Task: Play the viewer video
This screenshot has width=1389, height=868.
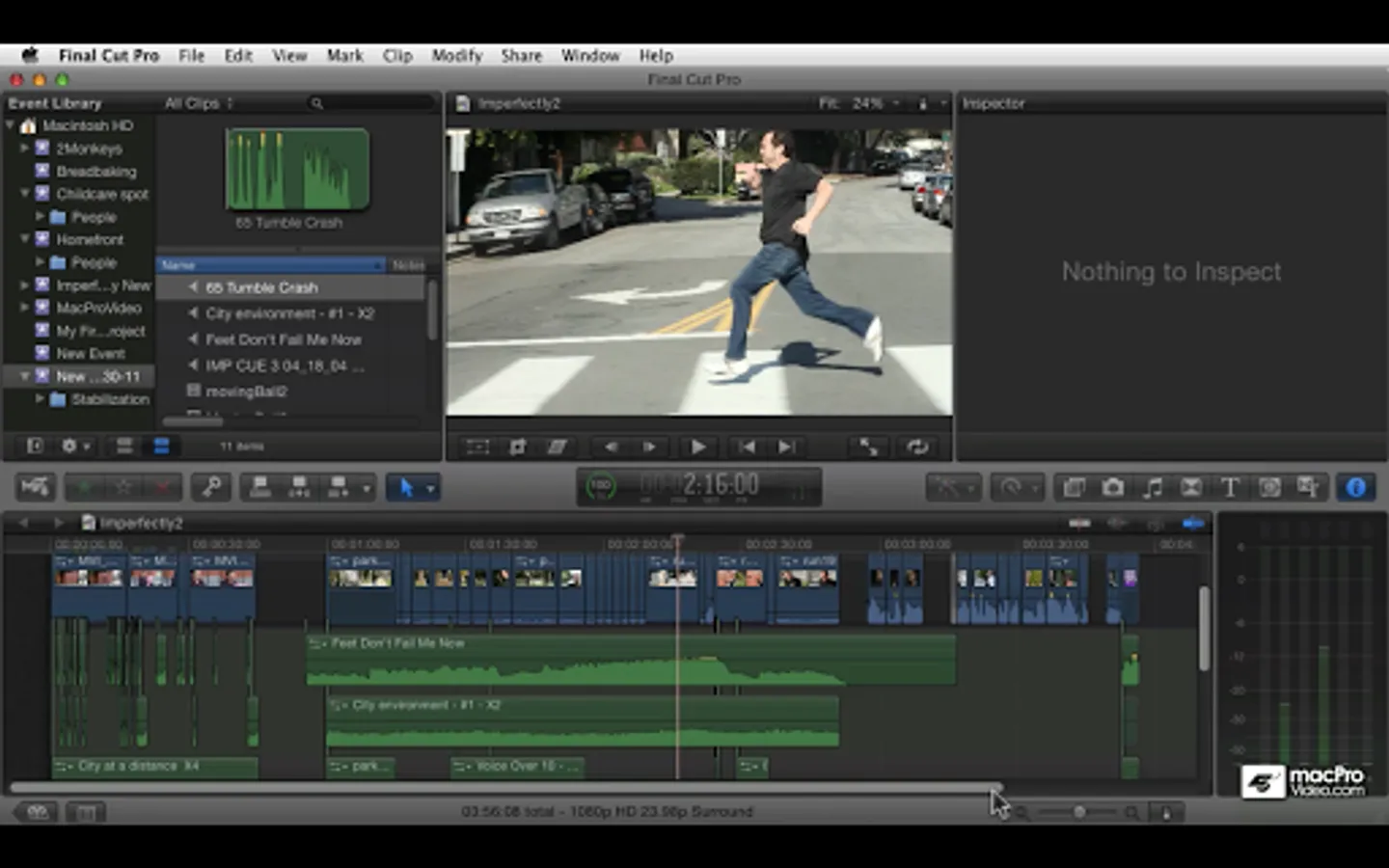Action: (x=697, y=447)
